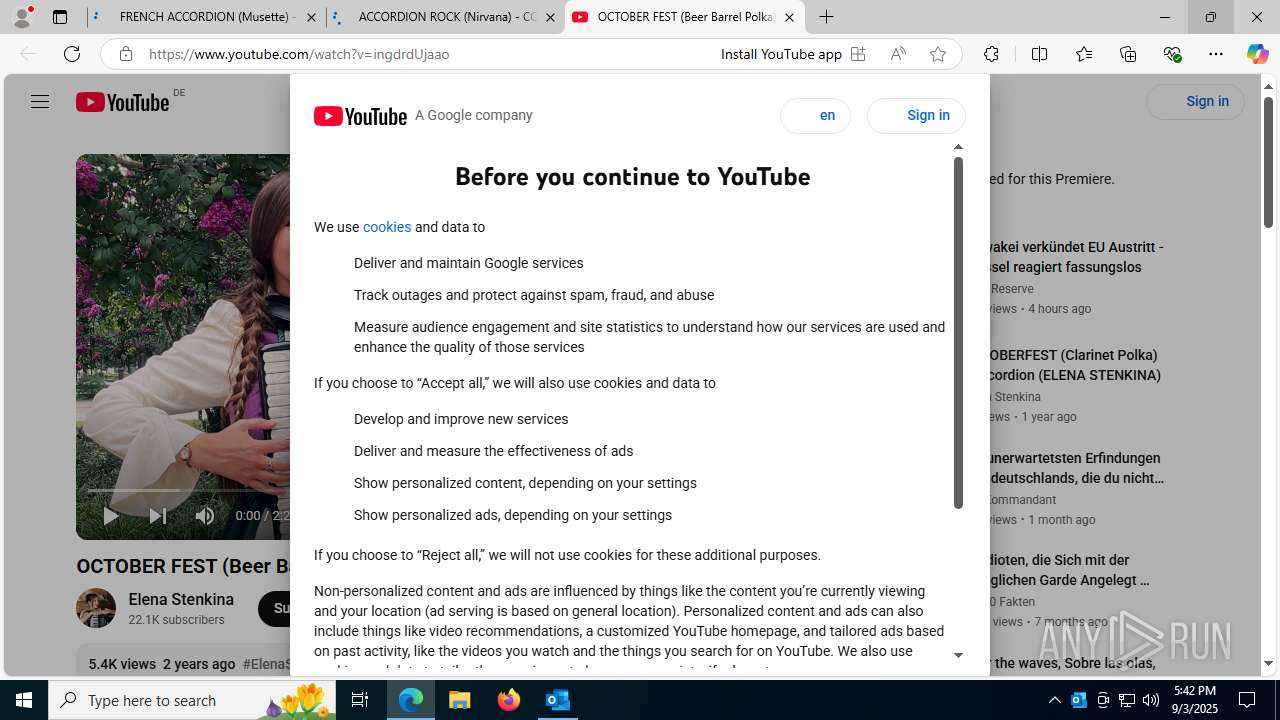Open the #ElenaS hashtag link in the description
This screenshot has height=720, width=1280.
click(266, 664)
